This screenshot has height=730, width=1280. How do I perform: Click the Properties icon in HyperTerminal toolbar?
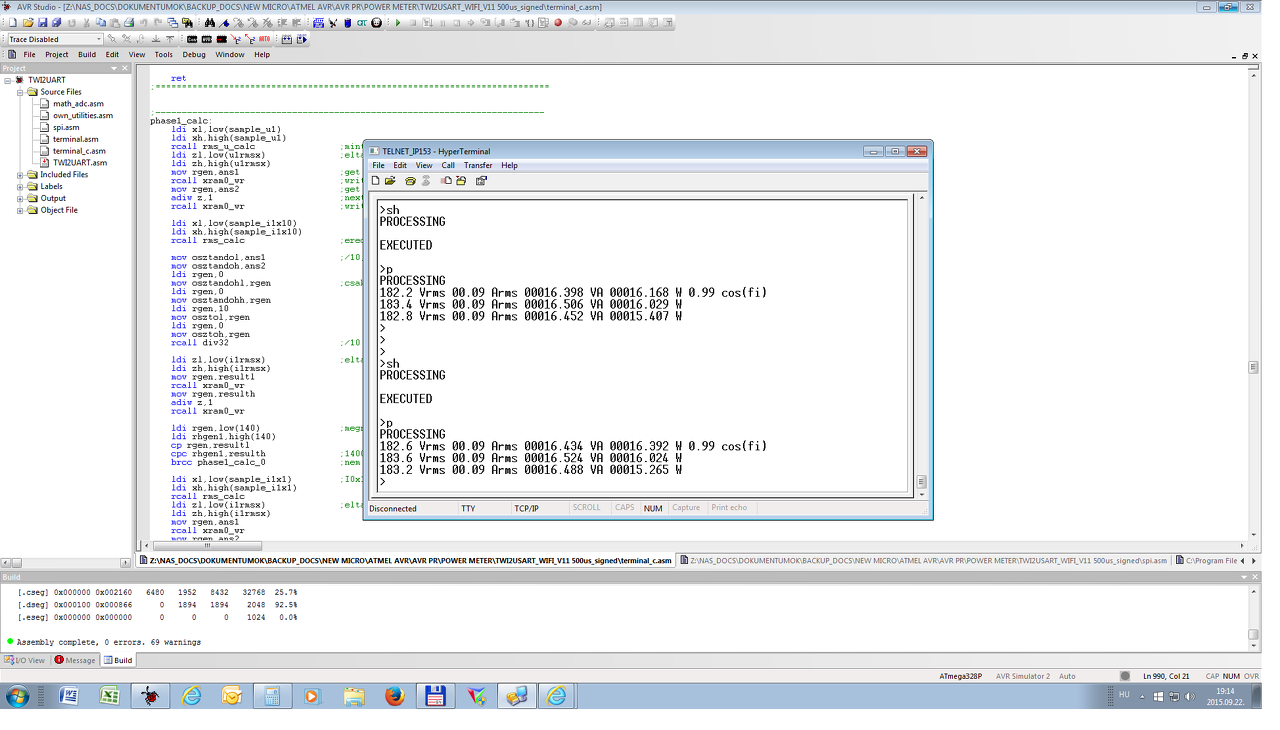[x=481, y=181]
